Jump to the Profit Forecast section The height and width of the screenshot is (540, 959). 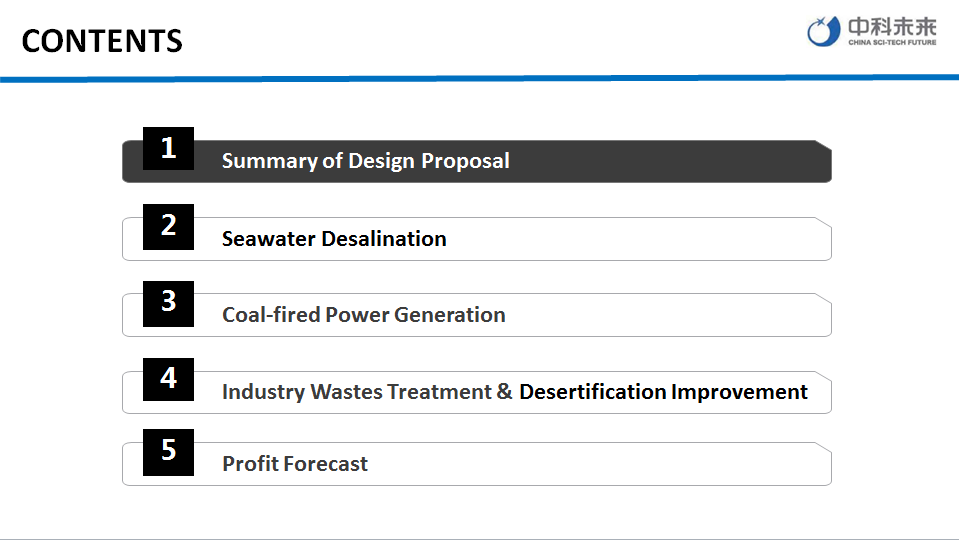click(295, 464)
